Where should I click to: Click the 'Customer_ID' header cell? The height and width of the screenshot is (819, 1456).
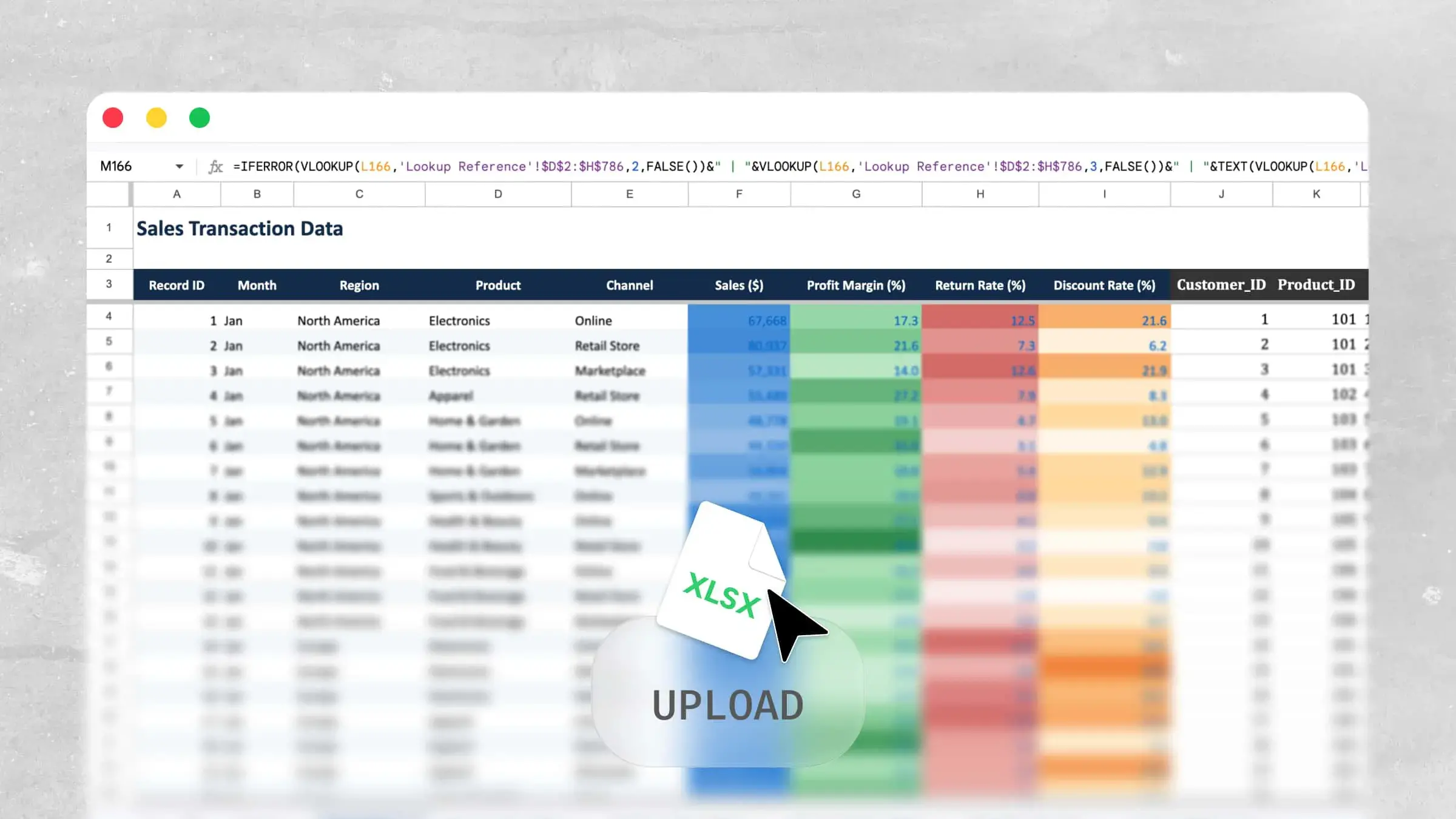[1221, 285]
